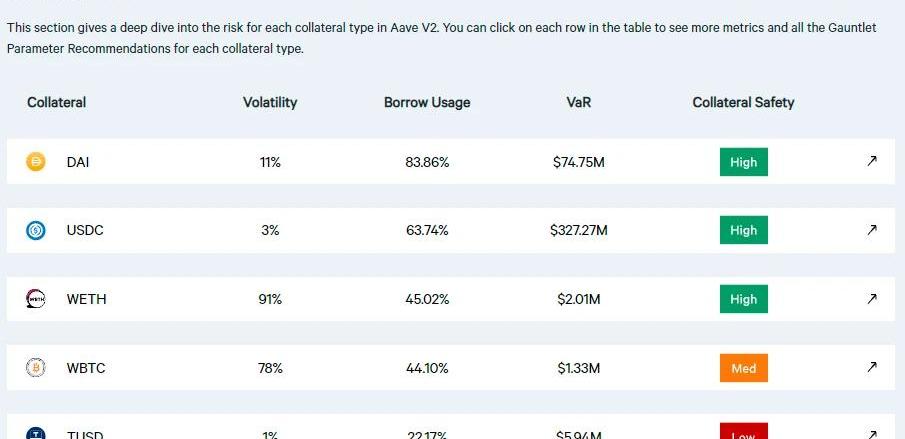Click the WETH token icon
Screen dimensions: 905x439
(x=36, y=299)
